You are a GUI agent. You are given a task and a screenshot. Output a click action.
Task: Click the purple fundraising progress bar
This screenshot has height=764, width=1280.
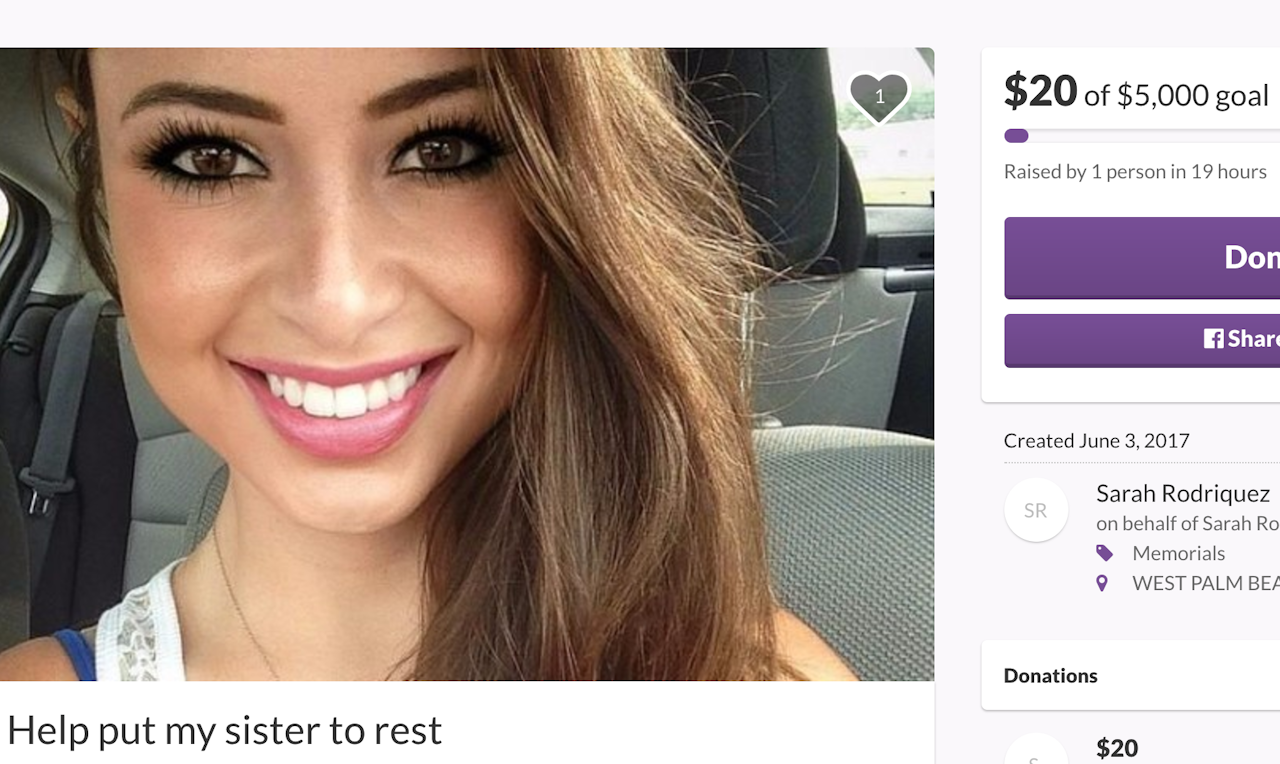(1142, 136)
